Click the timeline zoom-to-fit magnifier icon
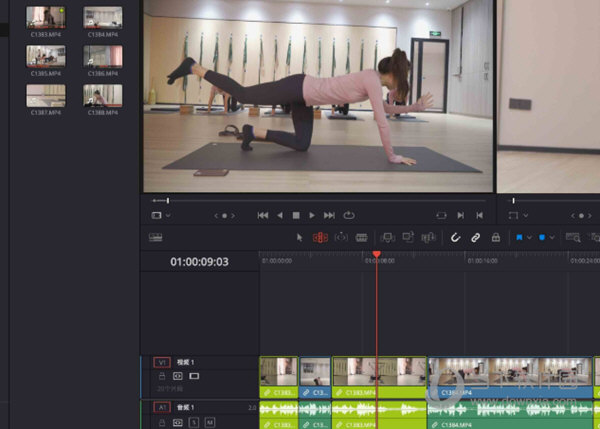The width and height of the screenshot is (600, 429). coord(573,238)
